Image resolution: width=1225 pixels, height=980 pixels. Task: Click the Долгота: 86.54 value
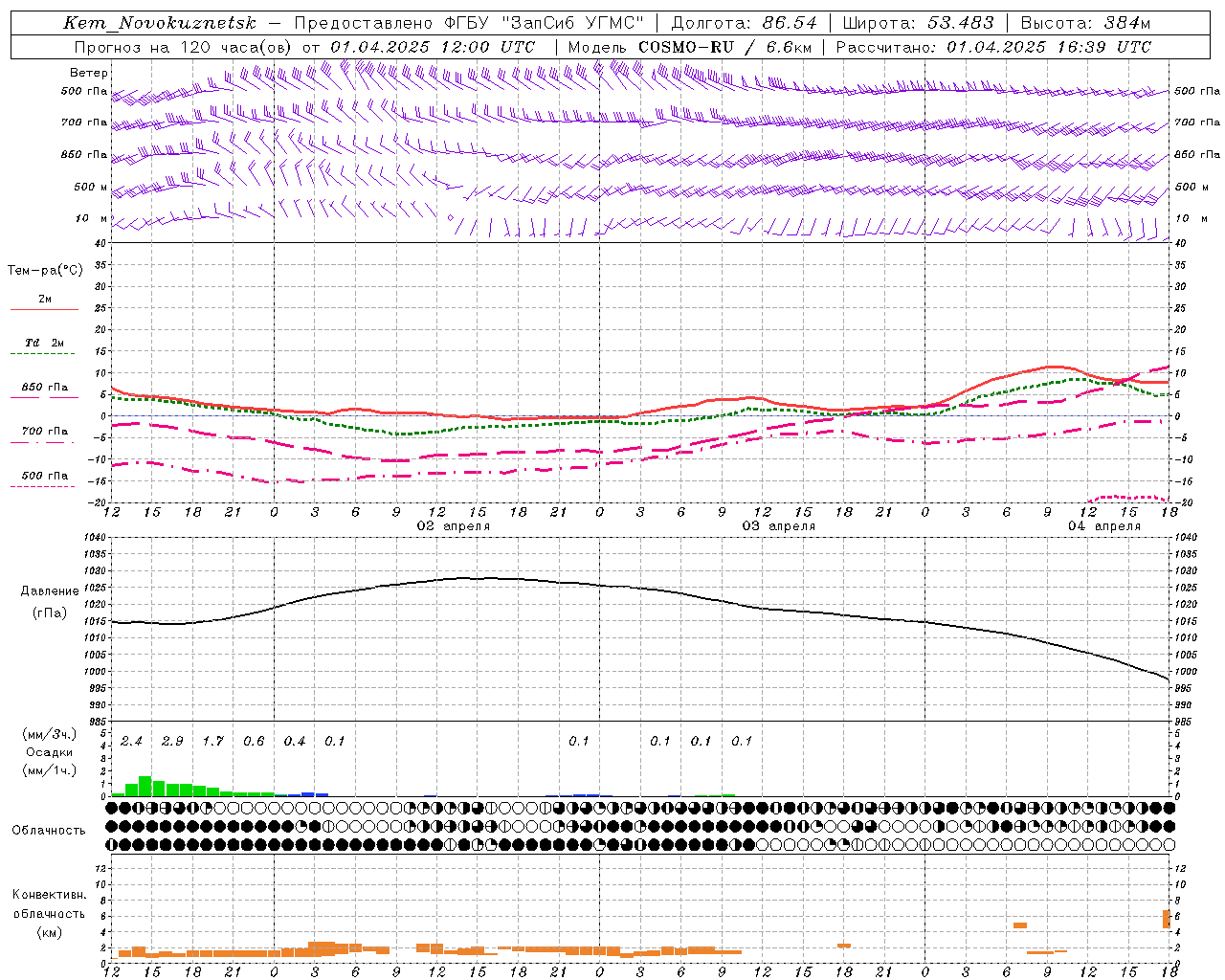coord(744,23)
